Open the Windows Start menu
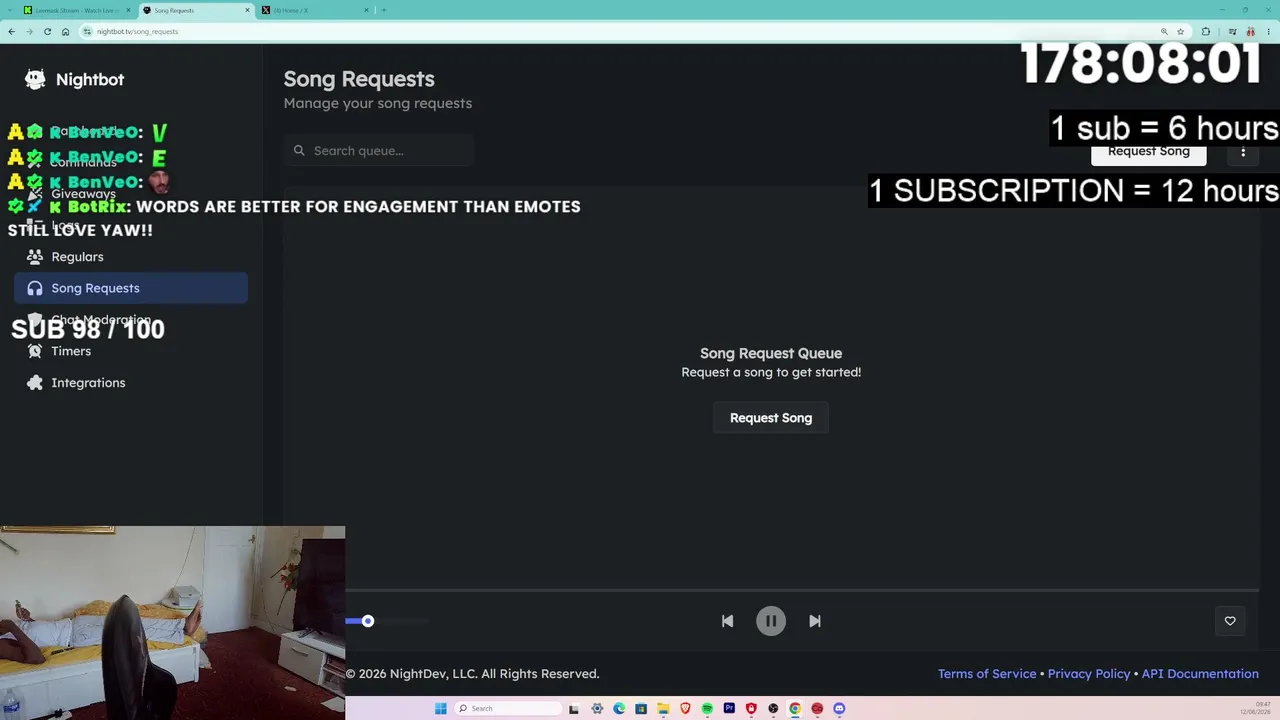 tap(441, 708)
